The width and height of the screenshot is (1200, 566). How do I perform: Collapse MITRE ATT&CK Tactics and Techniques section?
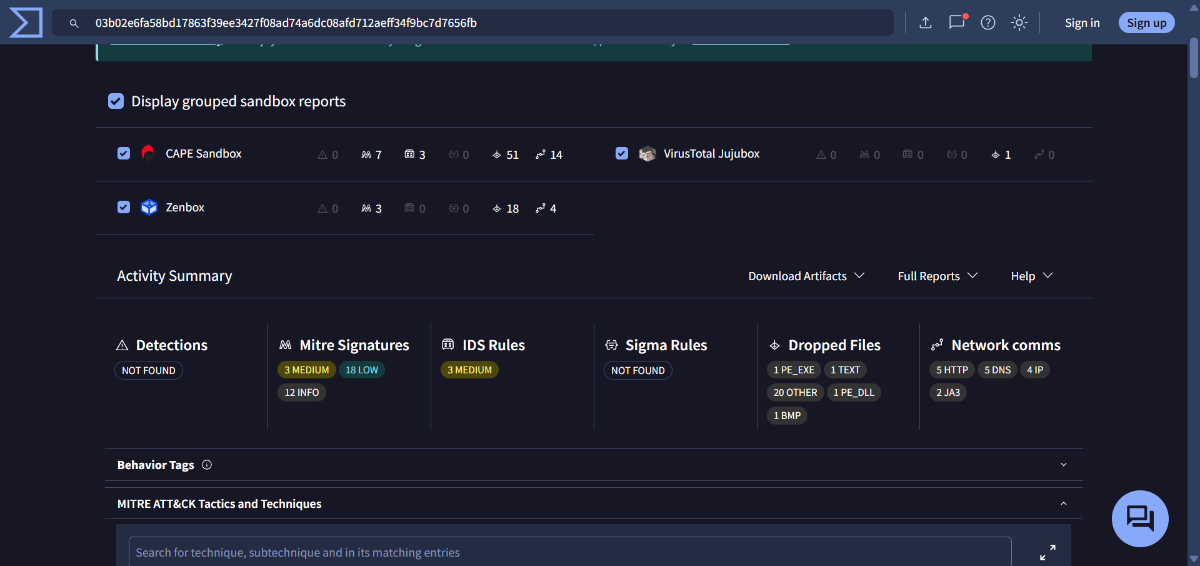point(1063,504)
